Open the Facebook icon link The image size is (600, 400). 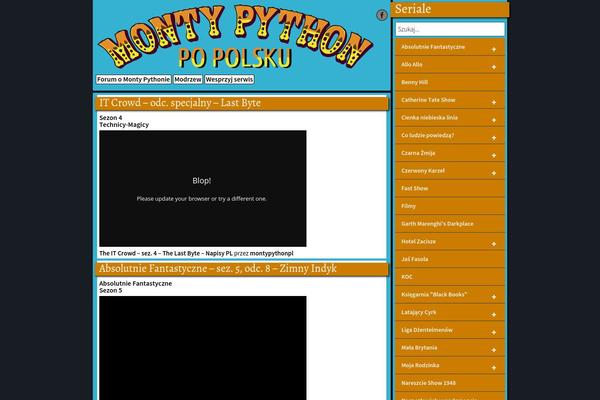382,15
